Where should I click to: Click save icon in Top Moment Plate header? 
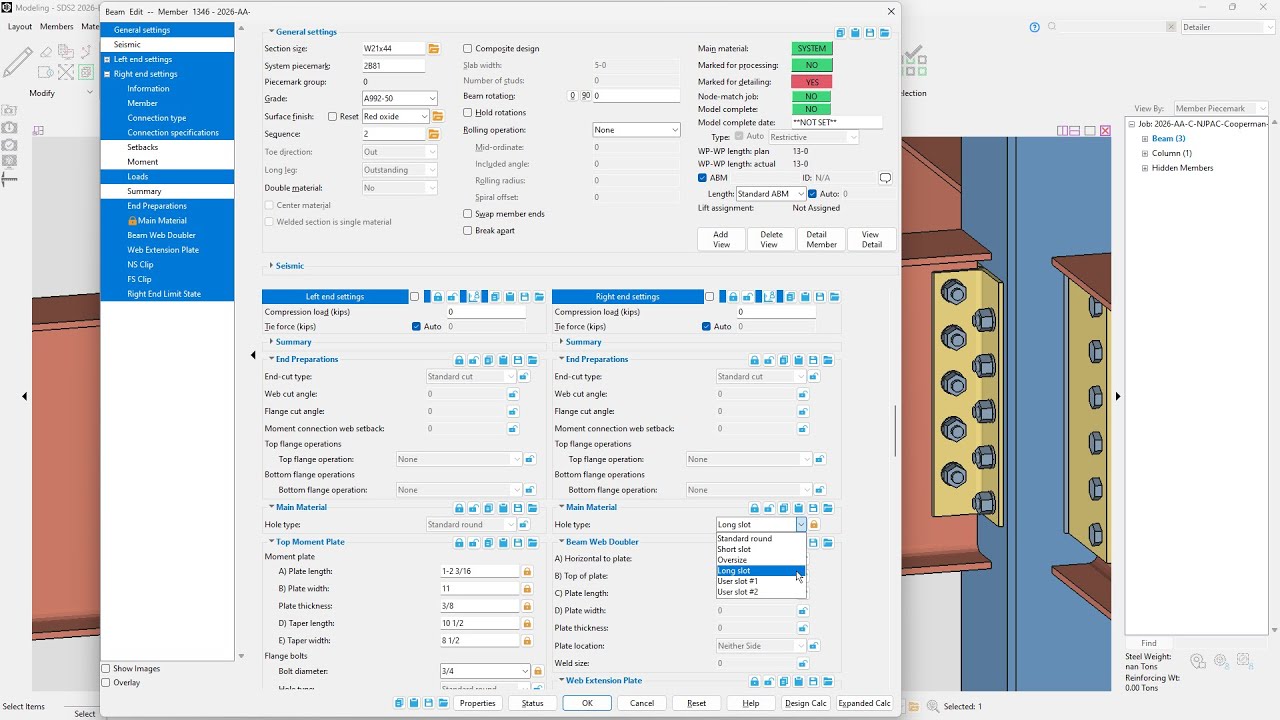pyautogui.click(x=518, y=543)
